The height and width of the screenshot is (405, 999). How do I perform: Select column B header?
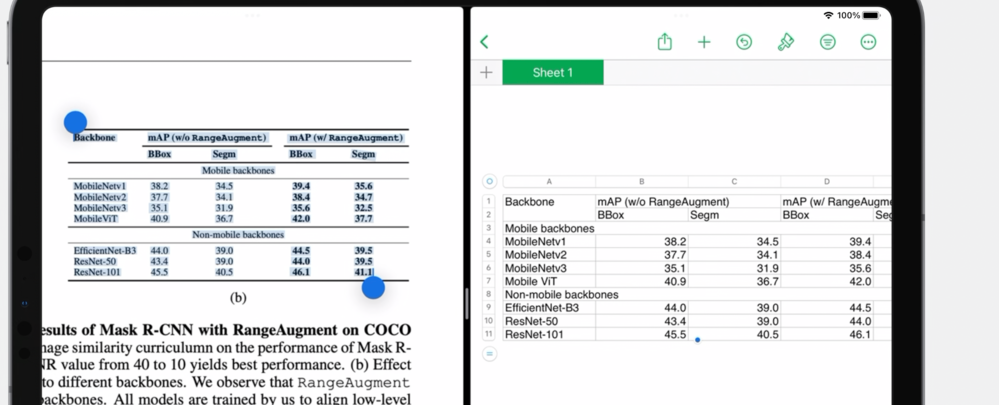(x=642, y=181)
